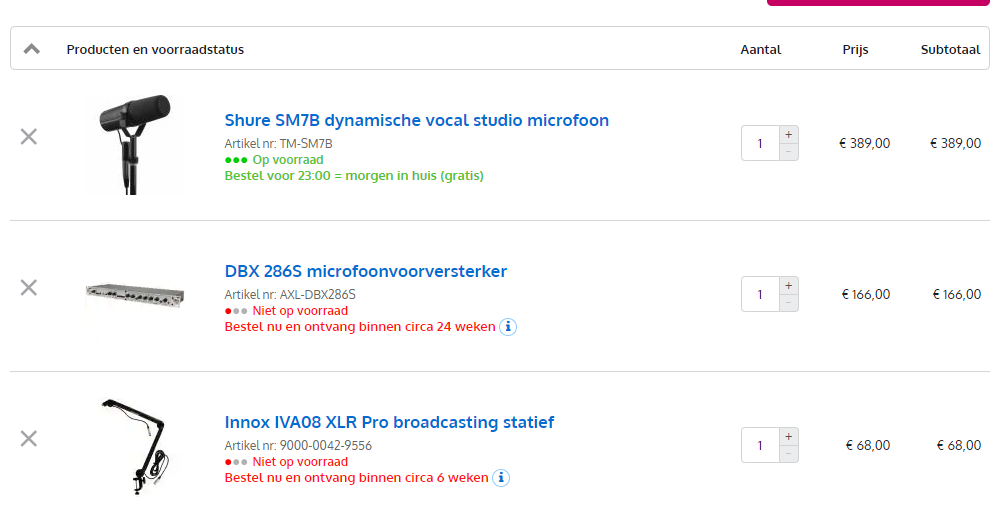Remove DBX 286S preamp from cart
This screenshot has height=520, width=1006.
29,288
